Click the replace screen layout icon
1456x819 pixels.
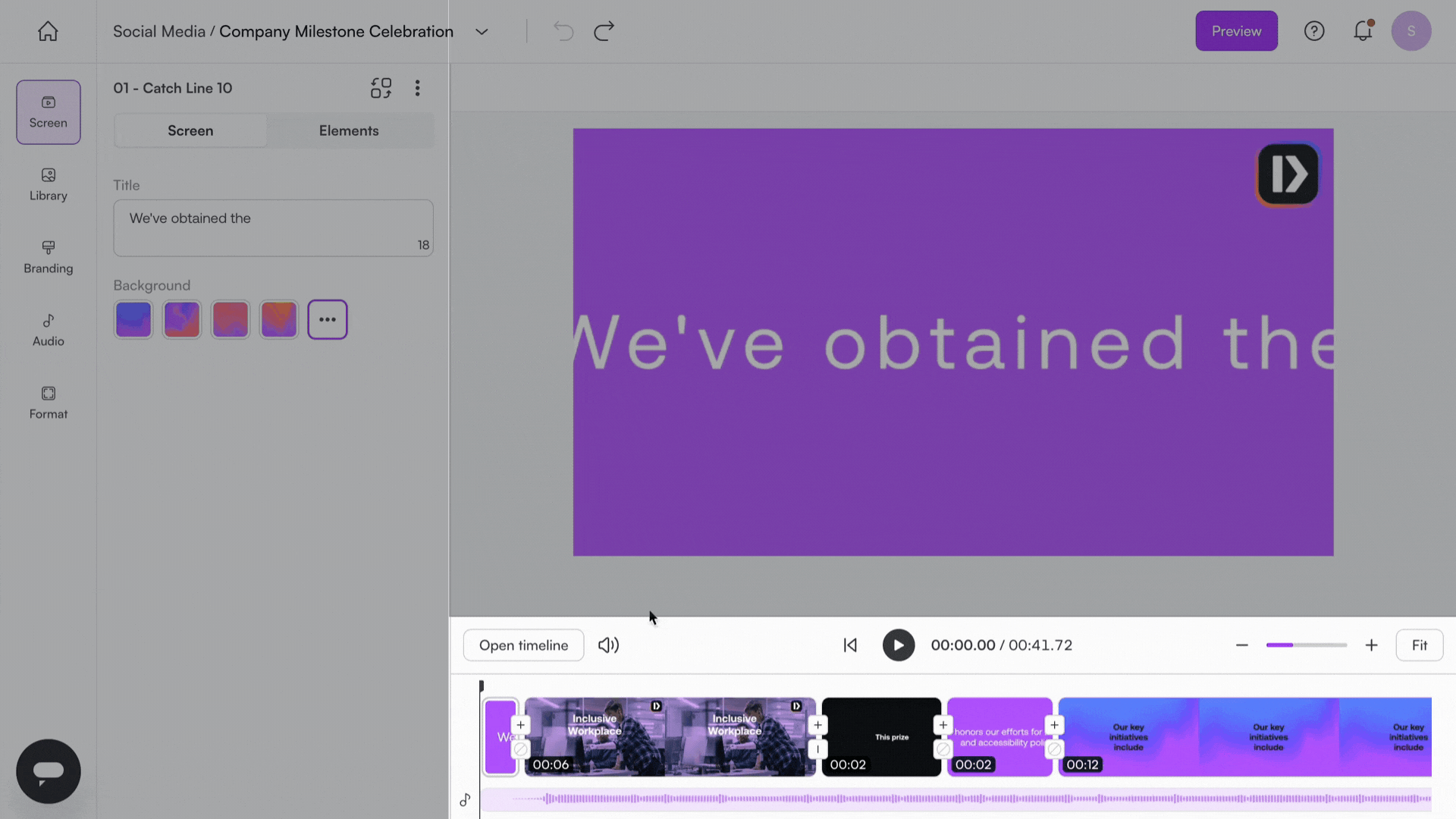coord(381,88)
